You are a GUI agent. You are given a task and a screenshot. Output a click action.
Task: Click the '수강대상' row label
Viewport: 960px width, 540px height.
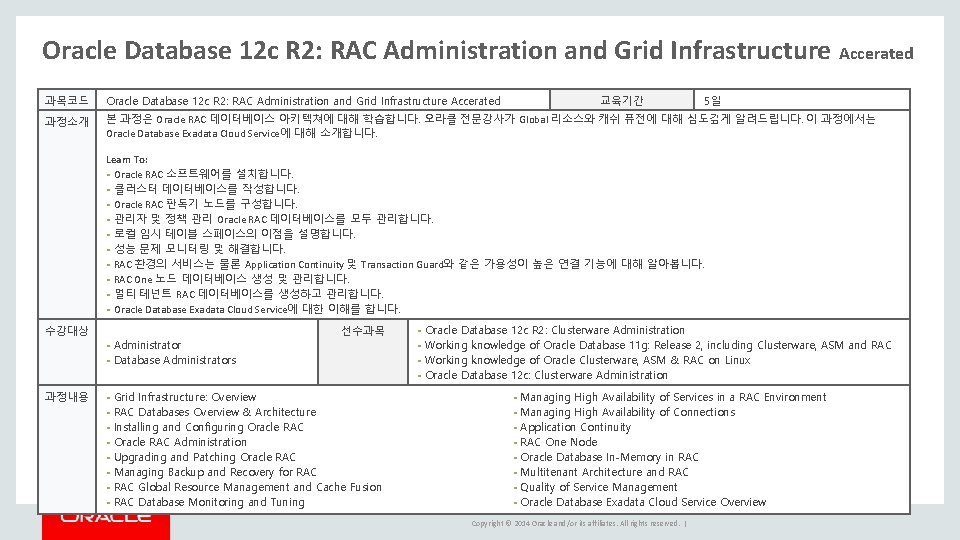pos(67,331)
